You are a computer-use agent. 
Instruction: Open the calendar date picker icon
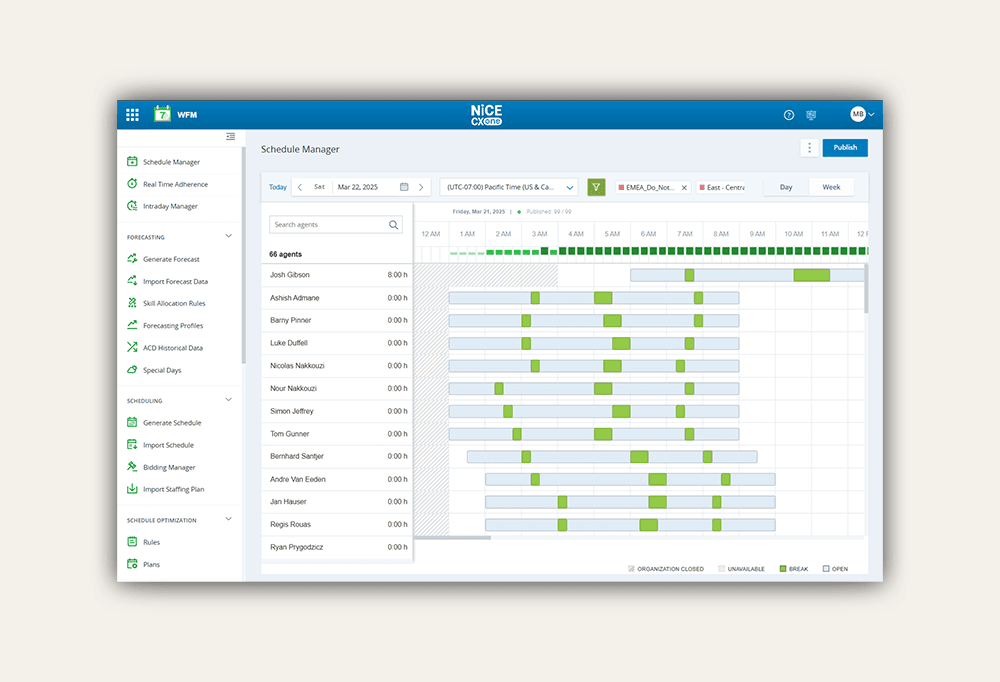[404, 187]
